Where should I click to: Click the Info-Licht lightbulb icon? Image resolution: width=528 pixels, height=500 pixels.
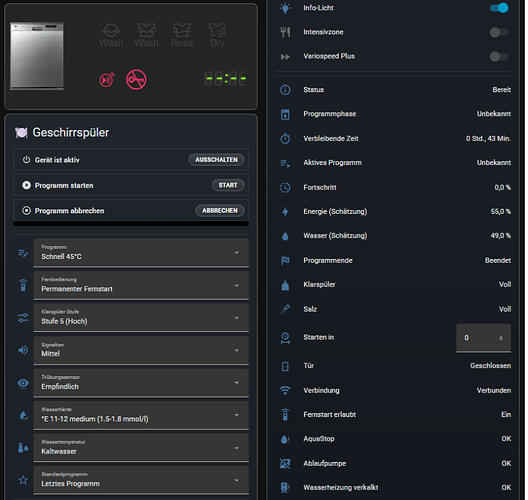click(285, 8)
